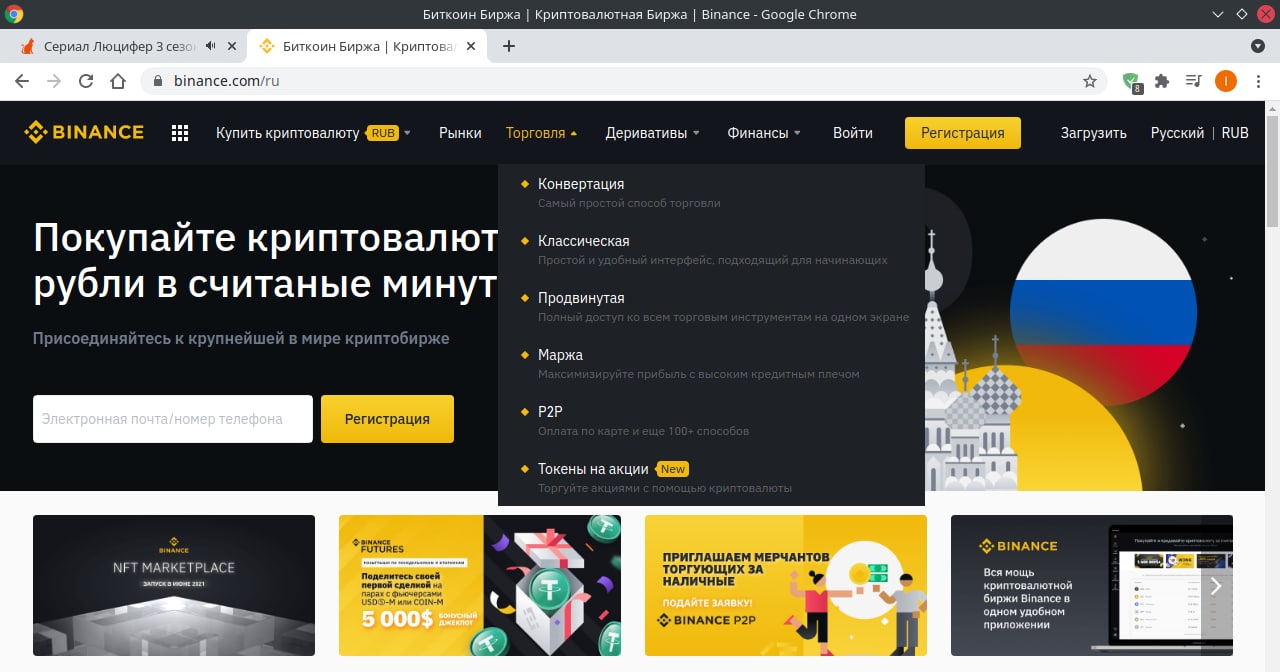Select Классическая trading entry

[711, 250]
